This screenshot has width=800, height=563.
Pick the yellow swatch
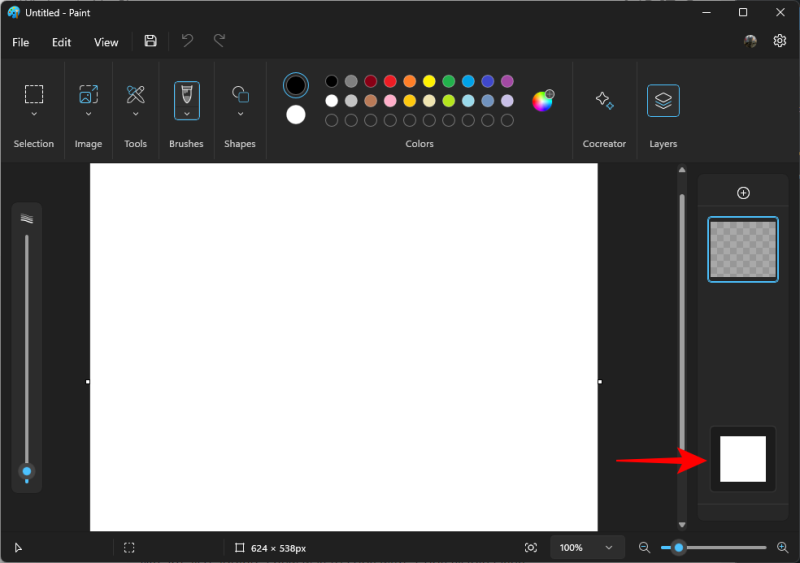(429, 81)
